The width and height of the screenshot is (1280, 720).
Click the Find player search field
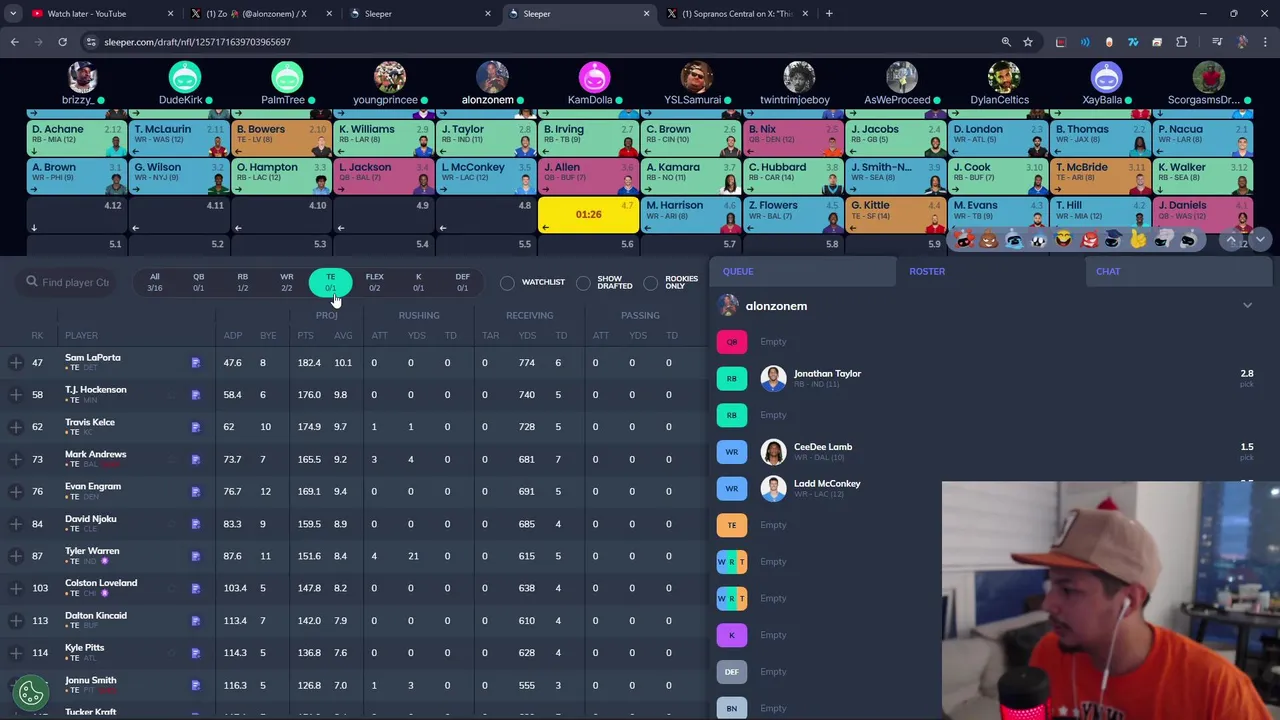[68, 282]
